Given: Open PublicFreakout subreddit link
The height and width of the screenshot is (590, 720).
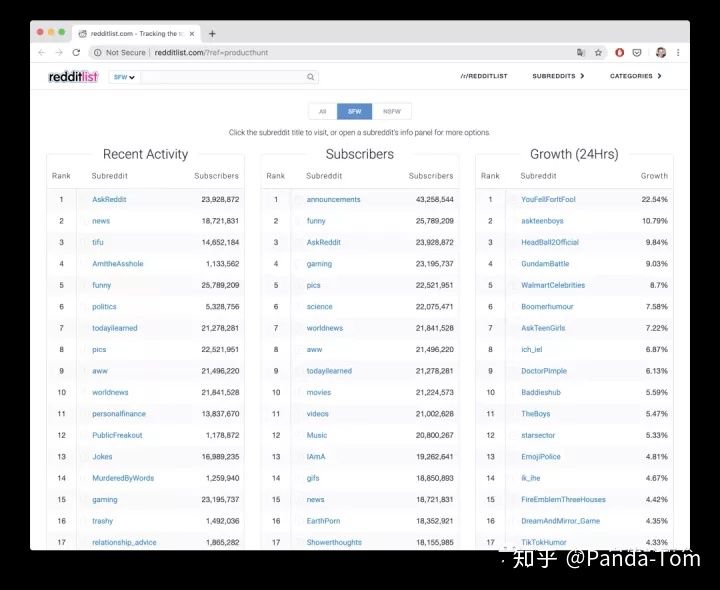Looking at the screenshot, I should [117, 435].
